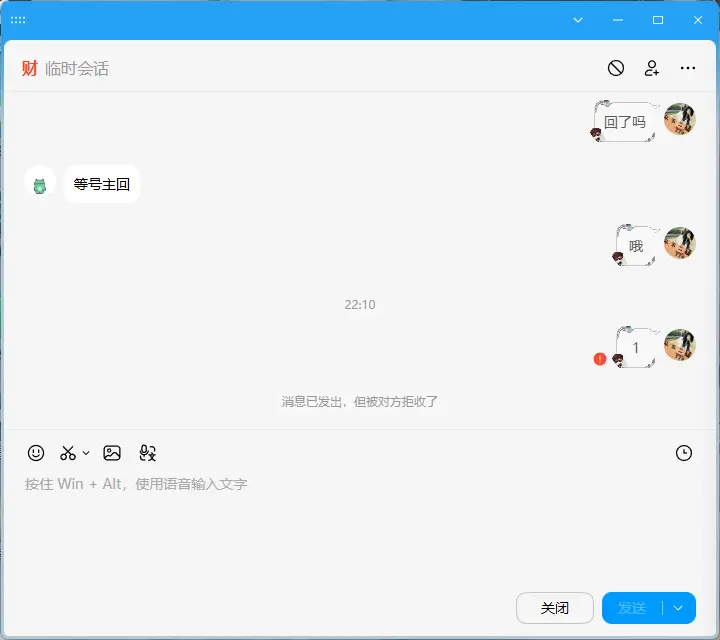Viewport: 720px width, 640px height.
Task: Click own avatar next to message 1
Action: click(680, 344)
